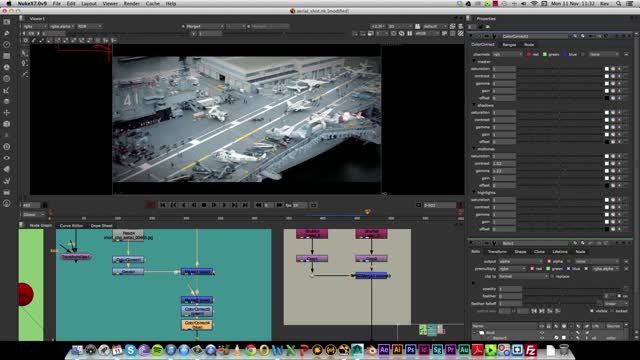
Task: Select the Read4 node in node graph
Action: (x=128, y=235)
